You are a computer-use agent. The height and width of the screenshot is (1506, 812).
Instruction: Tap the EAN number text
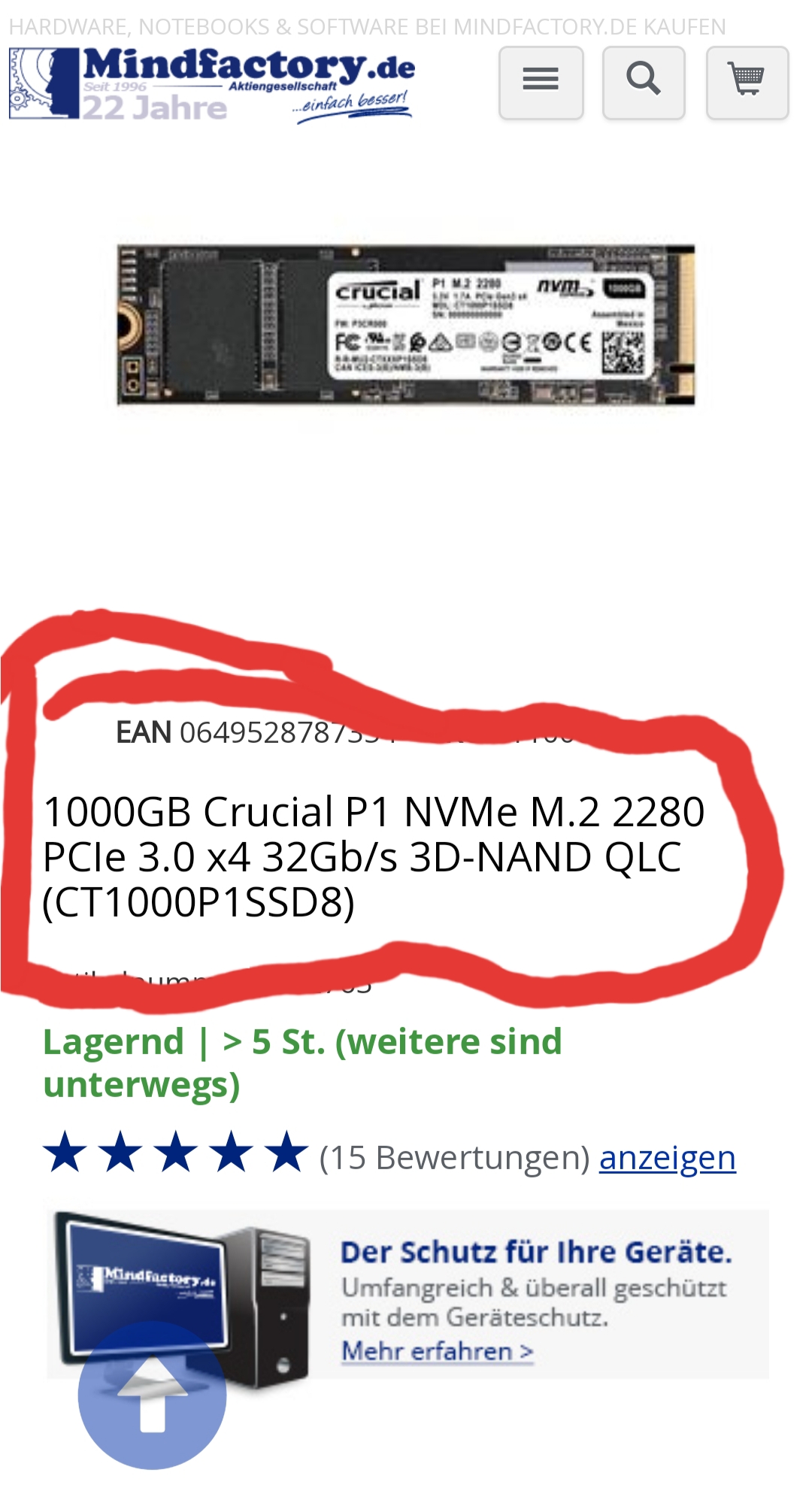(x=256, y=732)
